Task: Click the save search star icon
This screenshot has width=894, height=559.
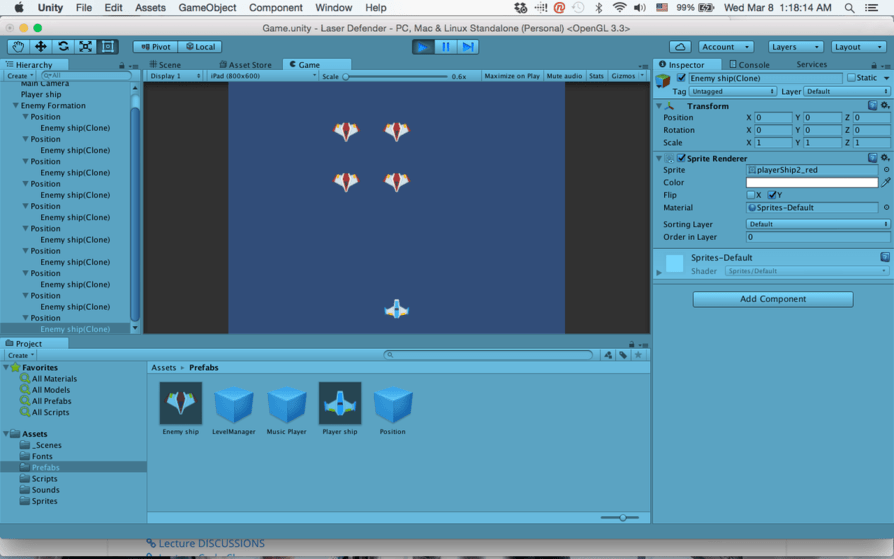Action: coord(638,355)
